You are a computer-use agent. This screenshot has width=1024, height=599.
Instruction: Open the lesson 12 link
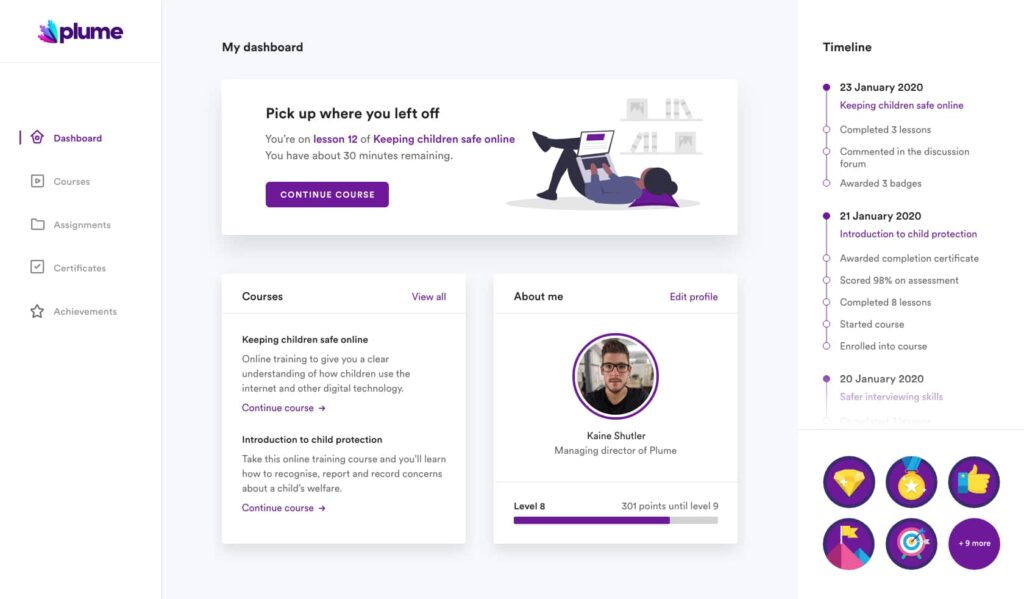(x=335, y=139)
